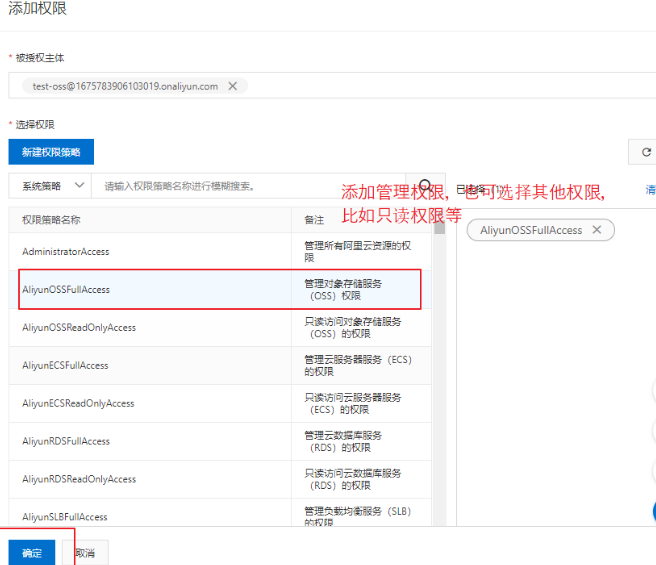Select the AliyunECSReadOnlyAccess policy row
Viewport: 656px width, 565px height.
220,403
